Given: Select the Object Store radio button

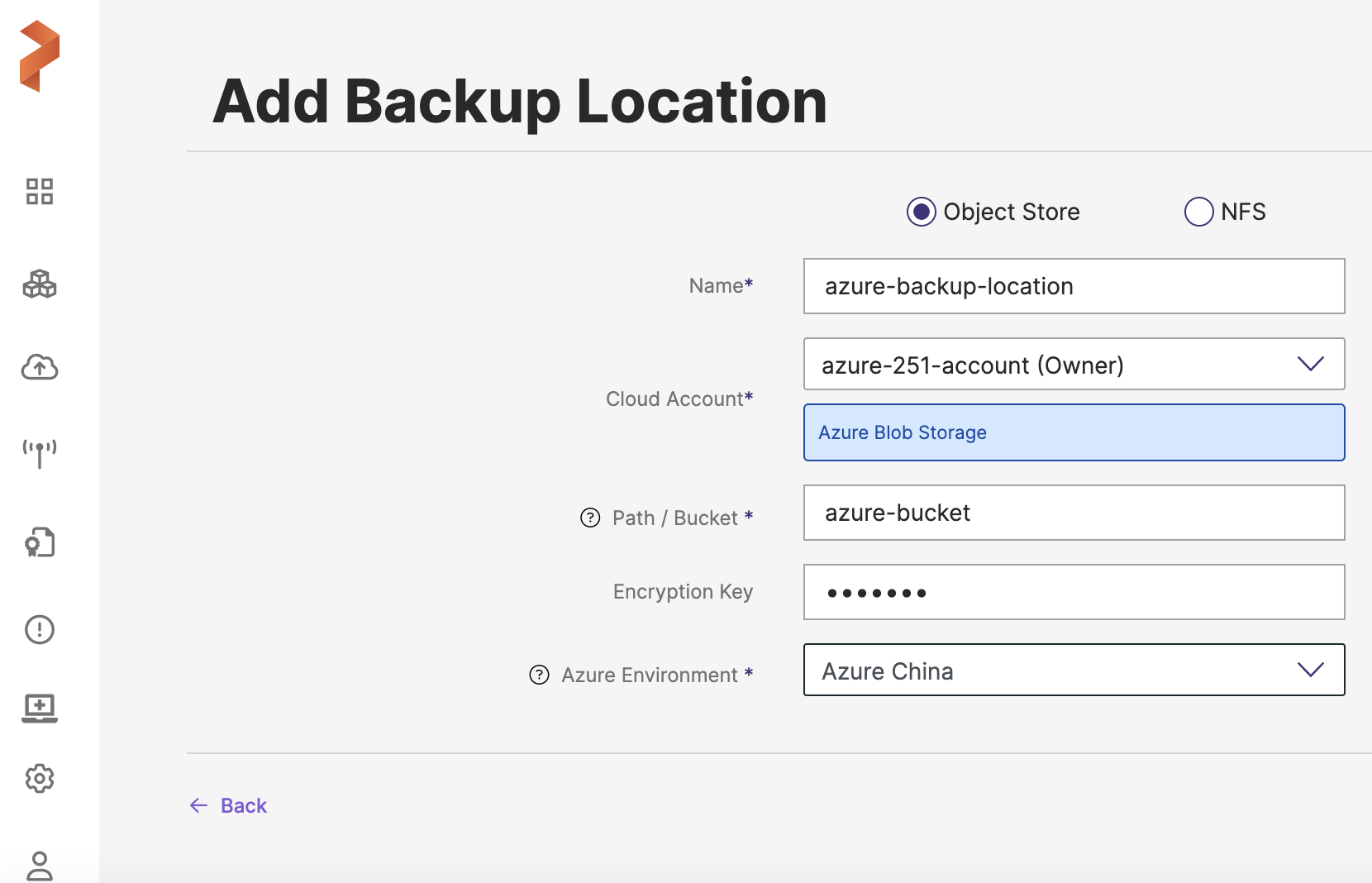Looking at the screenshot, I should [922, 212].
